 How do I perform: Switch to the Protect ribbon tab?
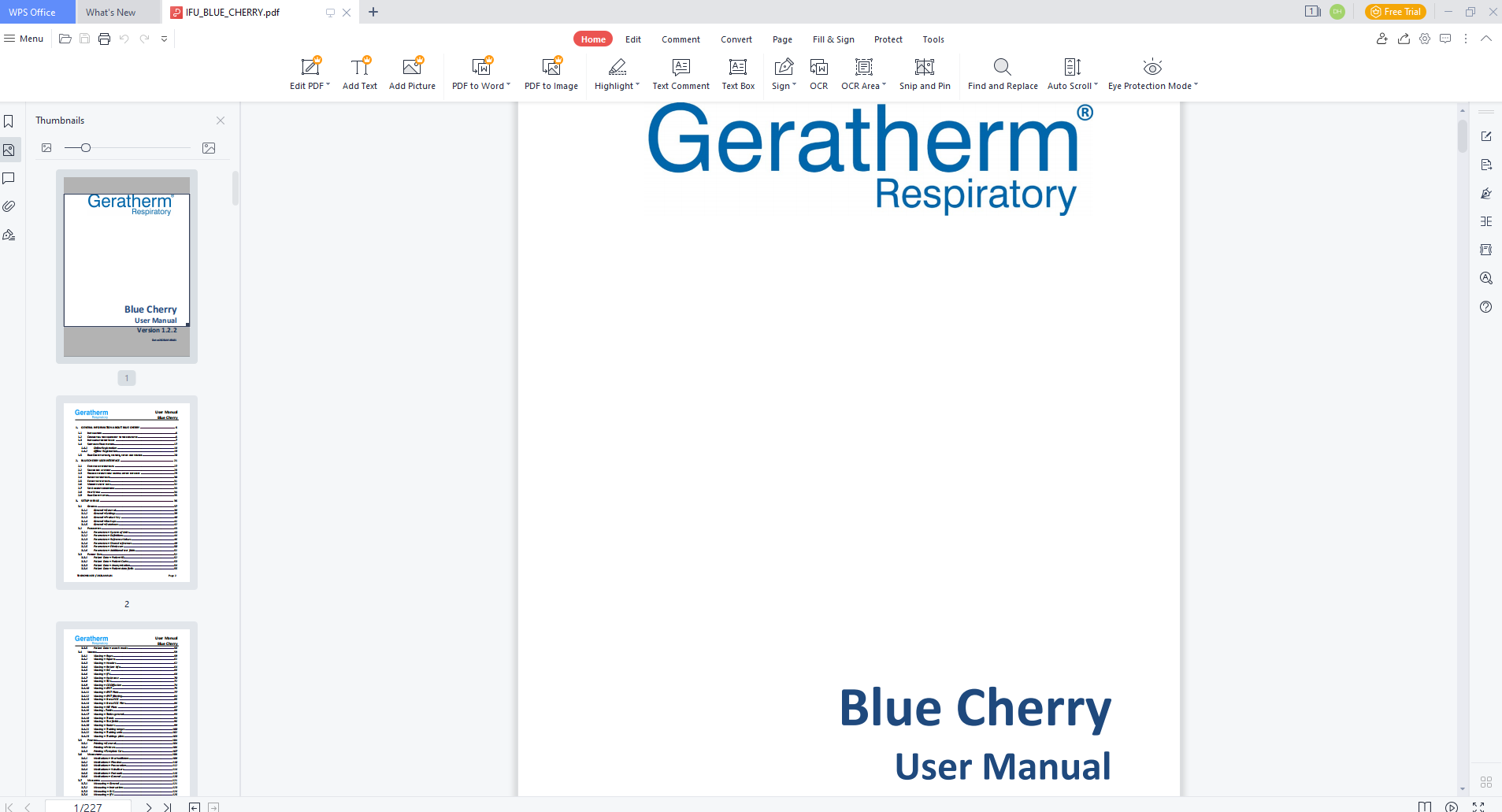(x=888, y=39)
